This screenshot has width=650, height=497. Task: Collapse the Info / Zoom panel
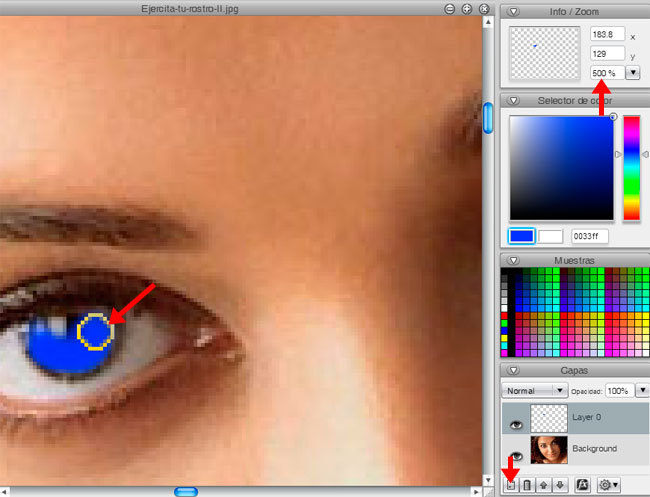click(513, 12)
